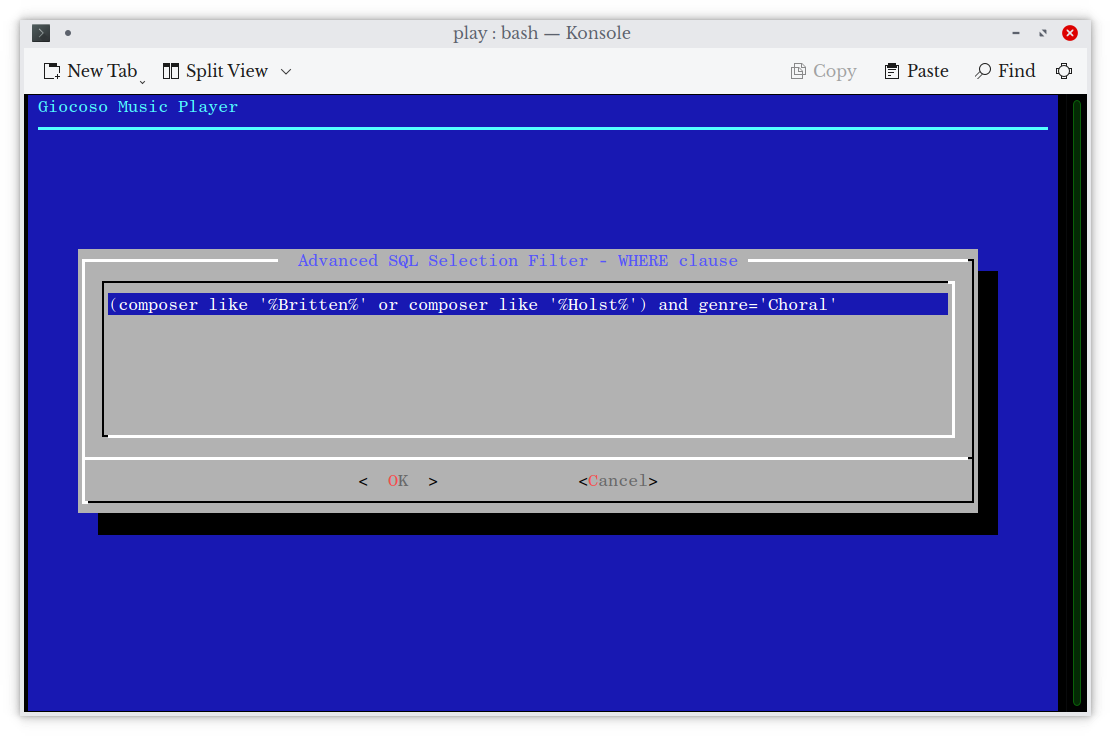Click the dot indicator next to title bar icon

click(68, 33)
